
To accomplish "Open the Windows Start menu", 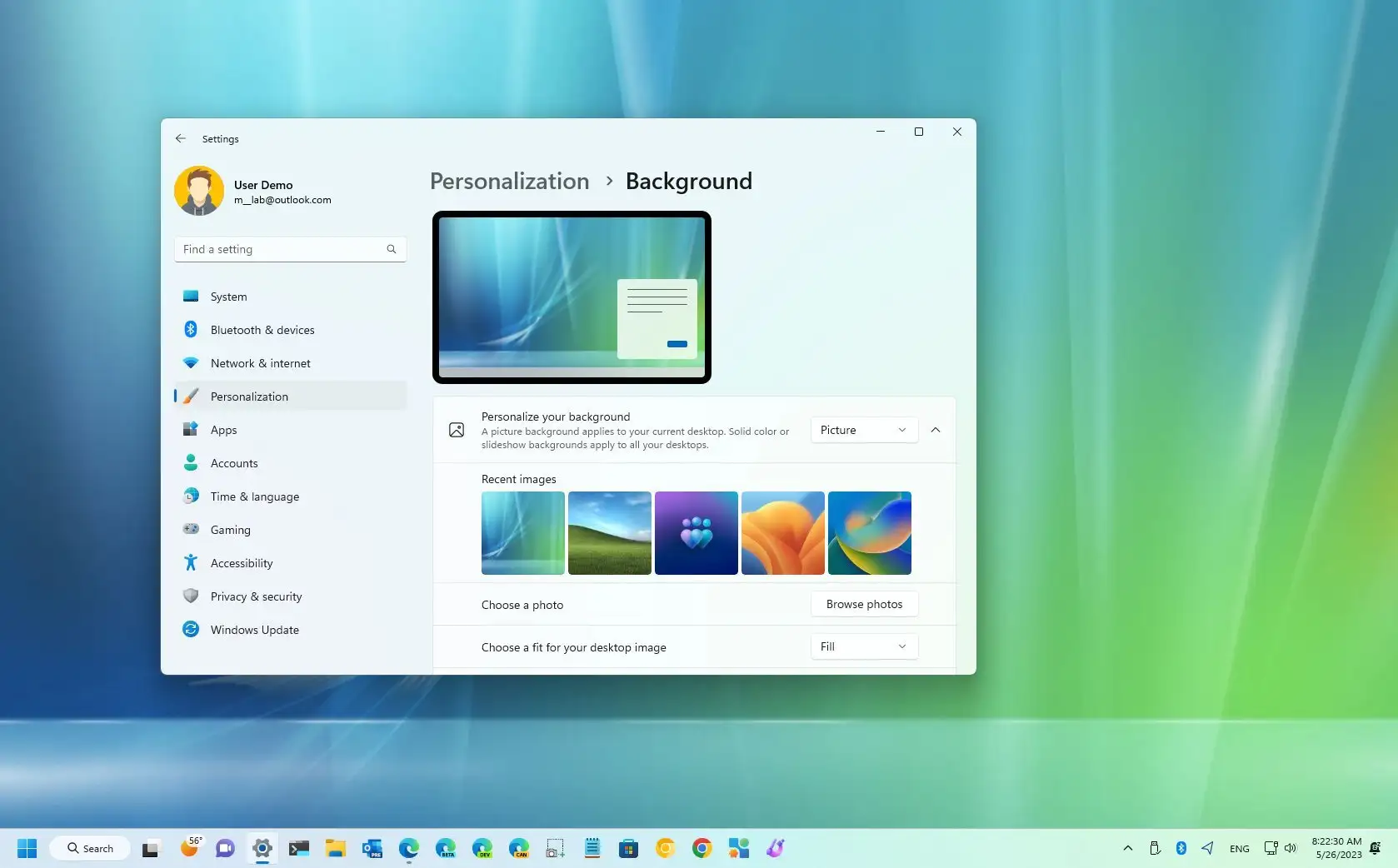I will point(27,848).
